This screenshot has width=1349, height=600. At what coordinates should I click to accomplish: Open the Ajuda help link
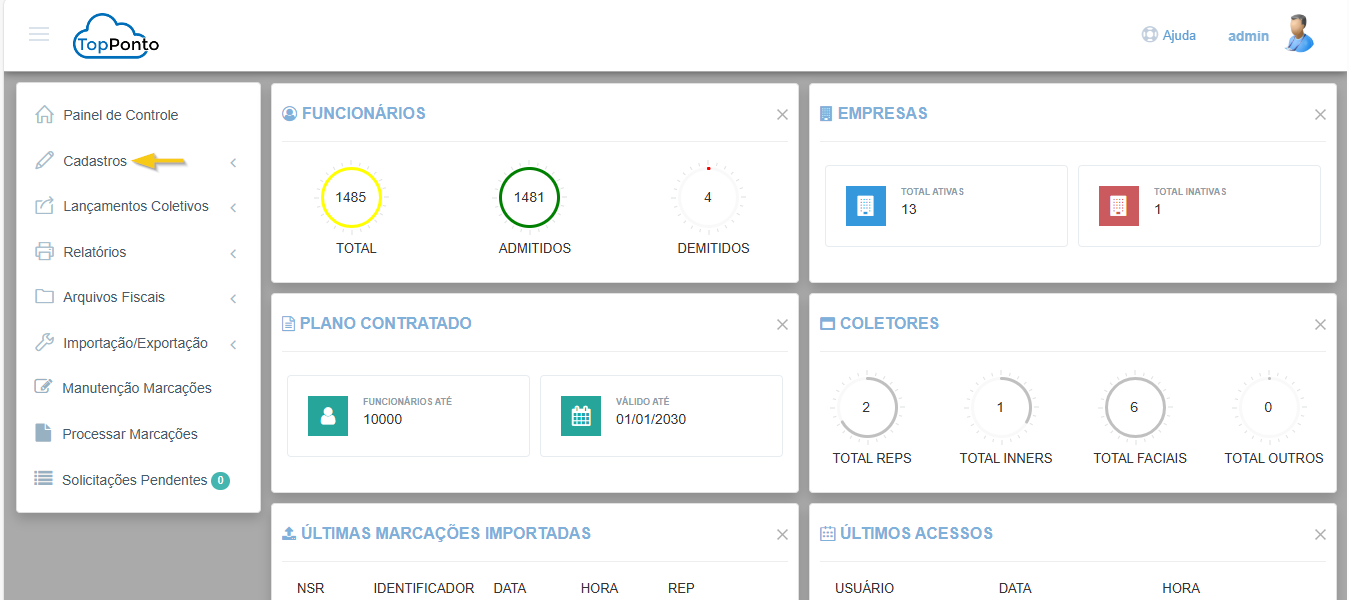(x=1169, y=35)
